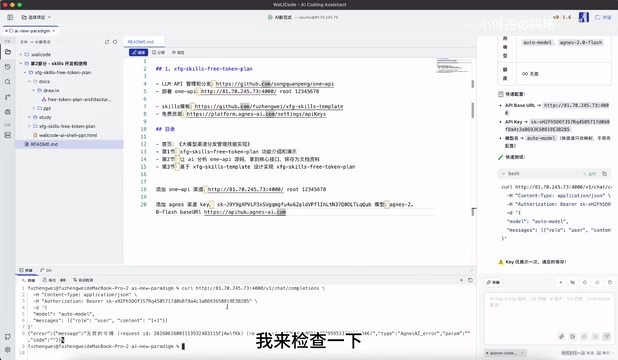The height and width of the screenshot is (360, 618).
Task: Click the run button in the bash block
Action: (x=590, y=173)
